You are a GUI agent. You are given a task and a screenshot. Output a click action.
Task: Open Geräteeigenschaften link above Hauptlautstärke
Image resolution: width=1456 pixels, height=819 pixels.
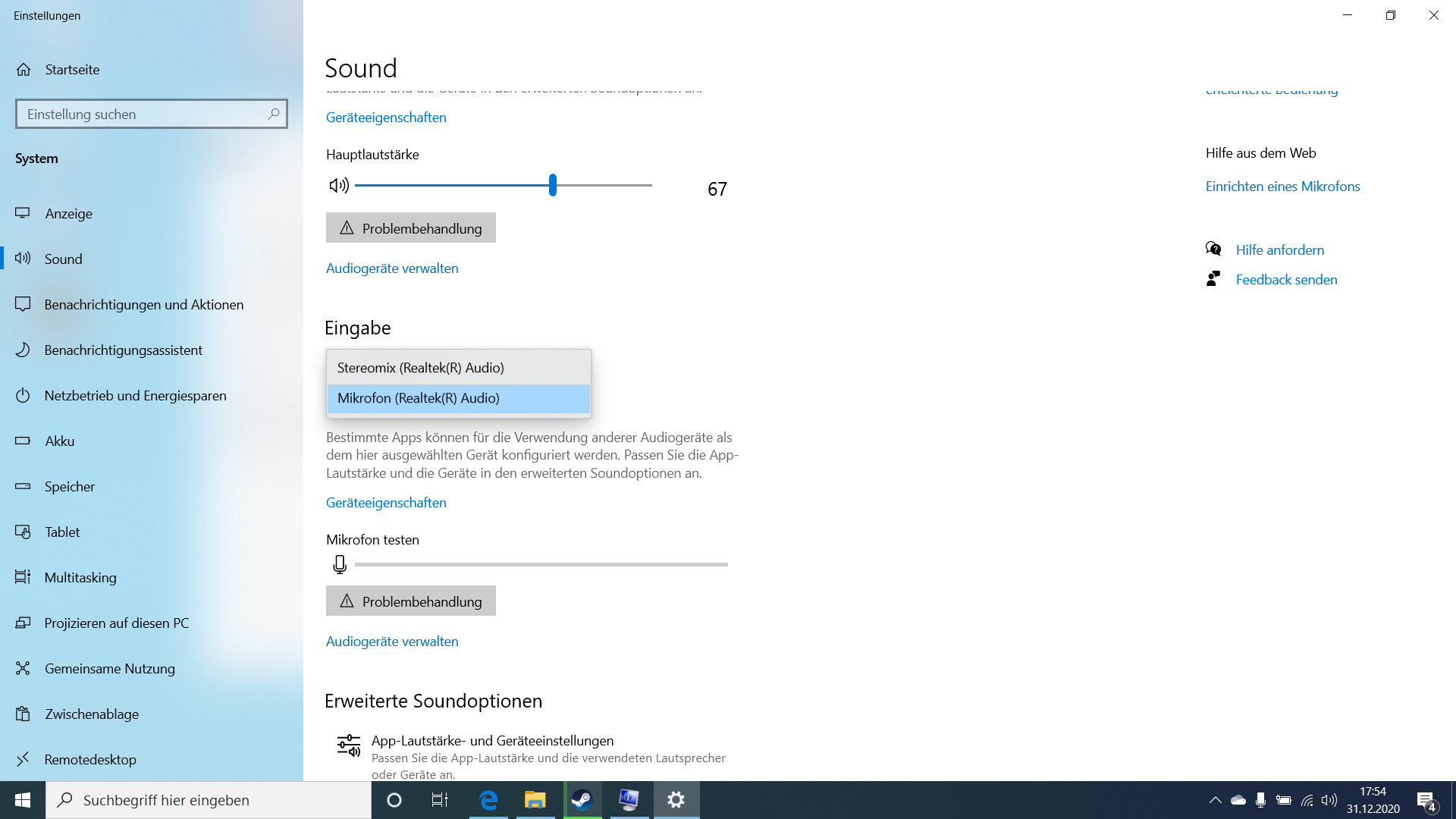(x=386, y=118)
